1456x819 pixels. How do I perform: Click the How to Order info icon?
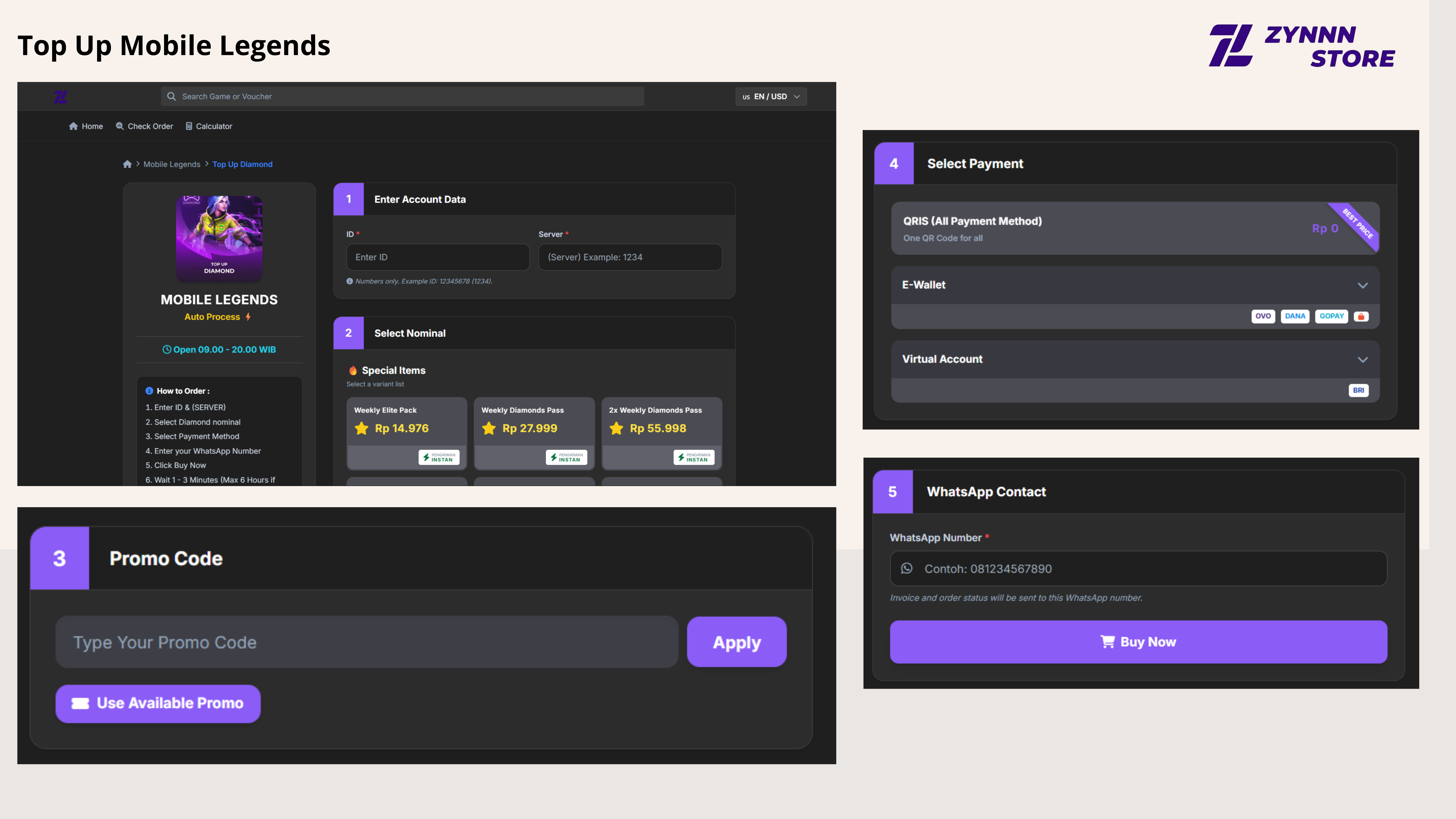pyautogui.click(x=149, y=391)
